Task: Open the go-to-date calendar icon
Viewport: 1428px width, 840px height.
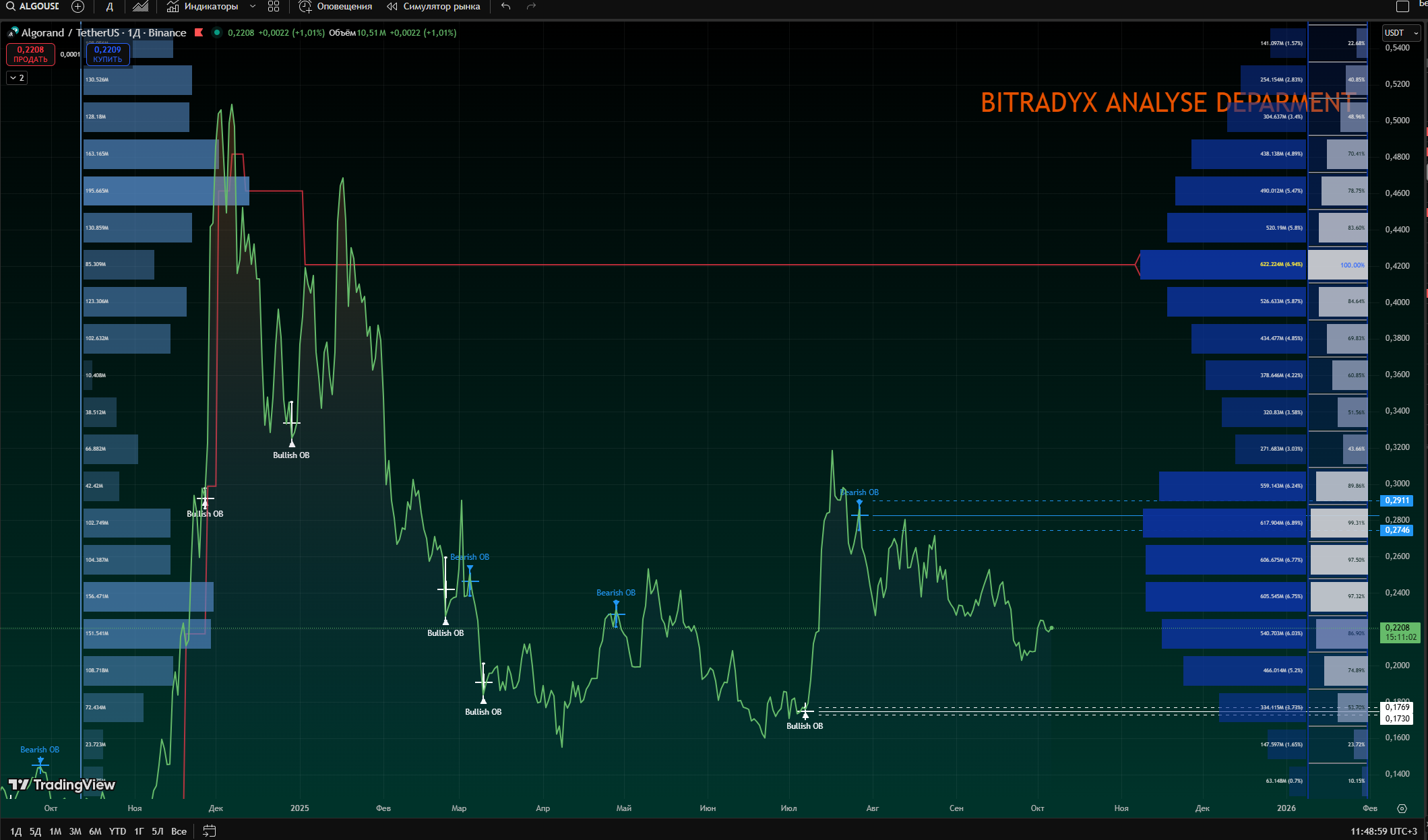Action: 210,831
